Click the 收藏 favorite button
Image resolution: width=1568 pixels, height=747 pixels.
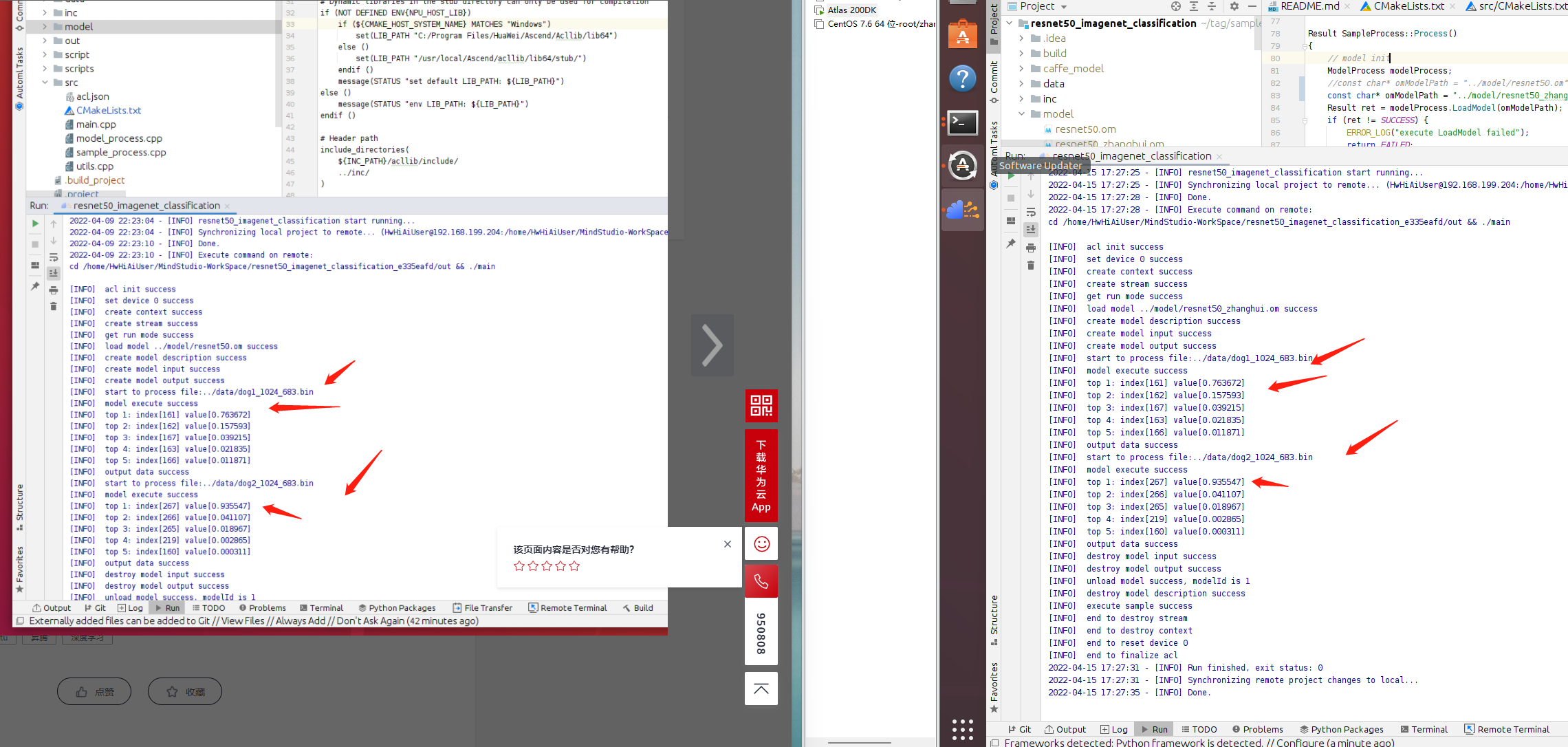[x=185, y=692]
